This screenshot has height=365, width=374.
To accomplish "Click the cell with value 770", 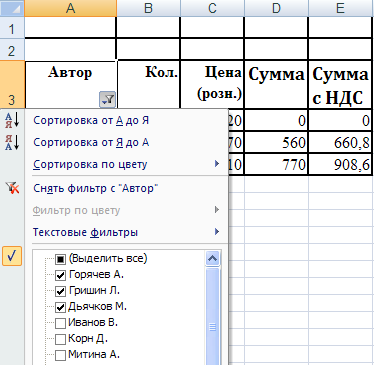I will tap(276, 164).
